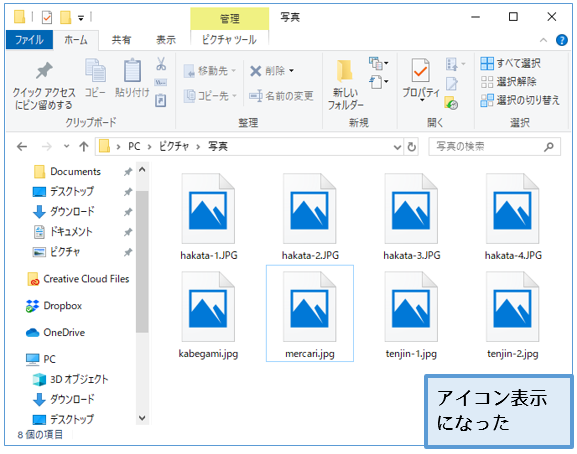Click the up arrow navigation icon
Image resolution: width=577 pixels, height=454 pixels.
pyautogui.click(x=84, y=147)
